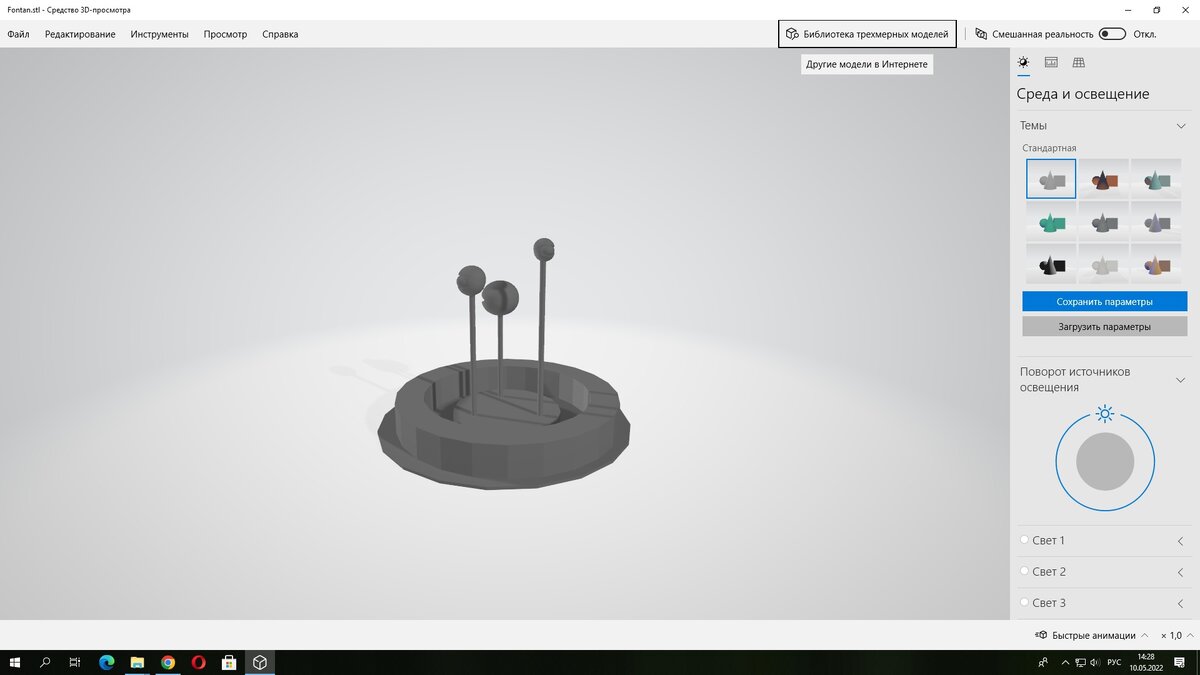1200x675 pixels.
Task: Open the Grid and Views panel icon
Action: coord(1079,62)
